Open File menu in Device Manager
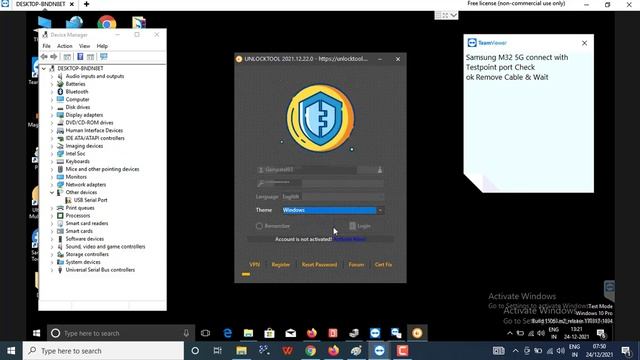640x360 pixels. pyautogui.click(x=47, y=46)
